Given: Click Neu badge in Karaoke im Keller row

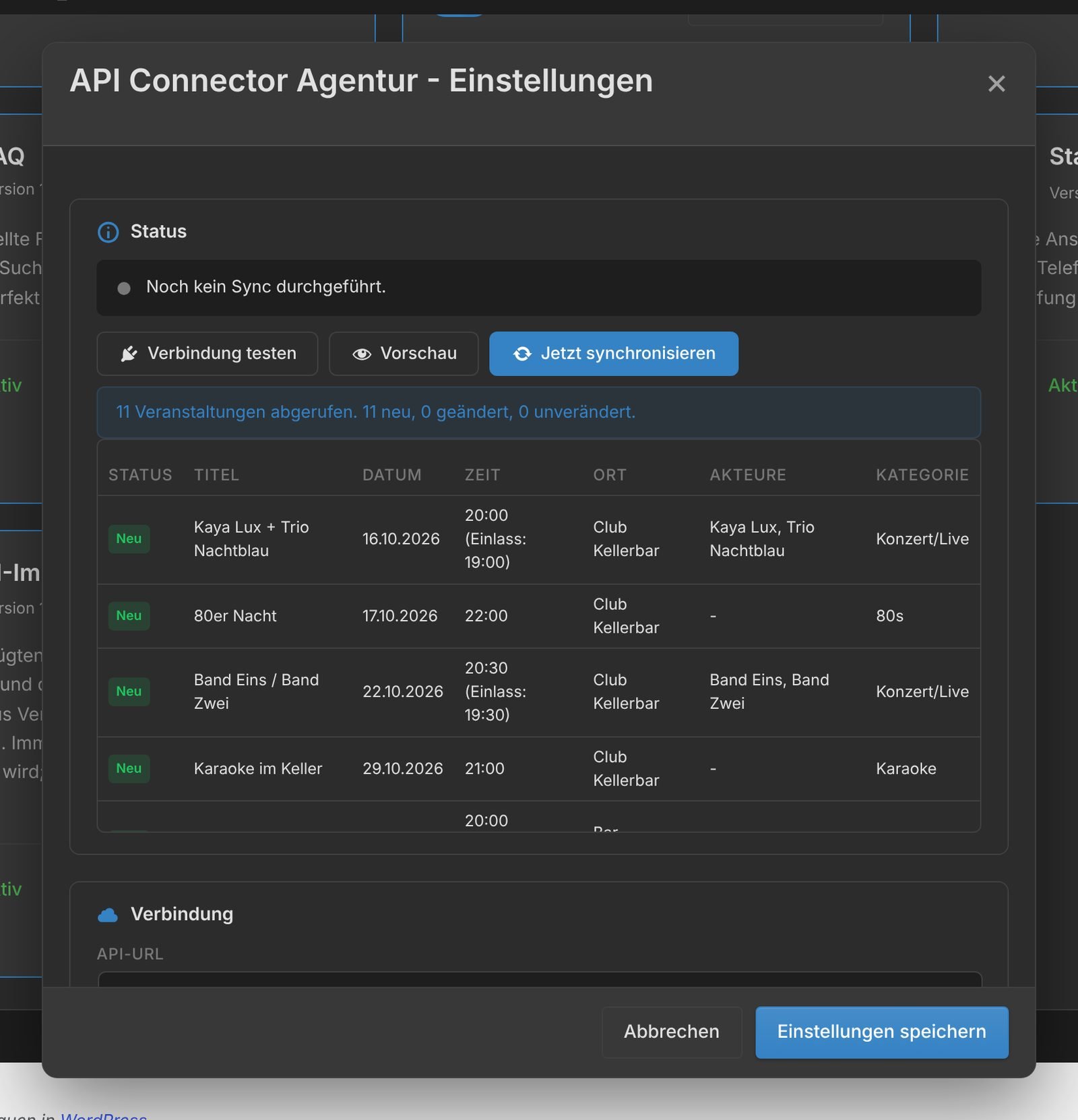Looking at the screenshot, I should (129, 768).
